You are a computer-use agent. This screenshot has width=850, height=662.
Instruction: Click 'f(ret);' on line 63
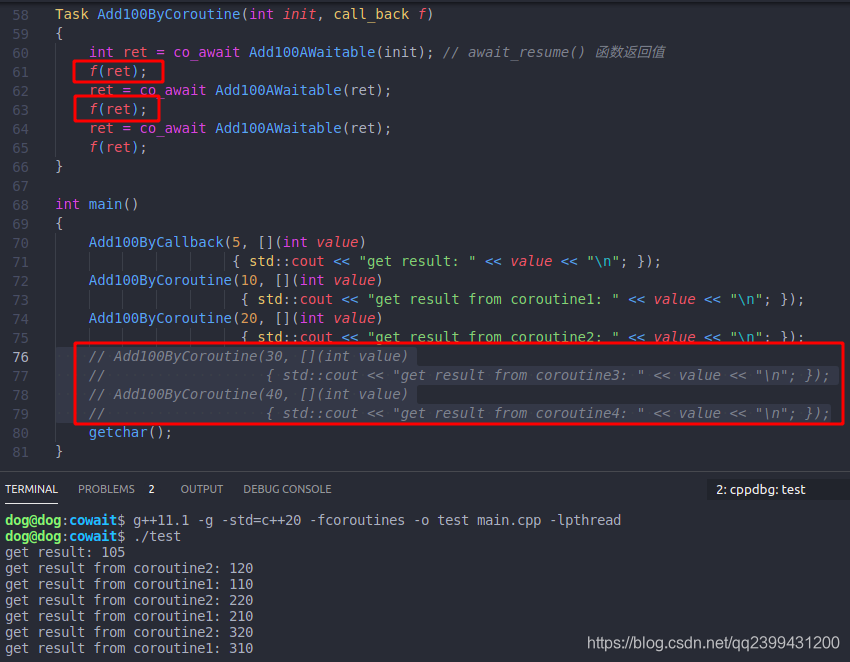(x=118, y=110)
